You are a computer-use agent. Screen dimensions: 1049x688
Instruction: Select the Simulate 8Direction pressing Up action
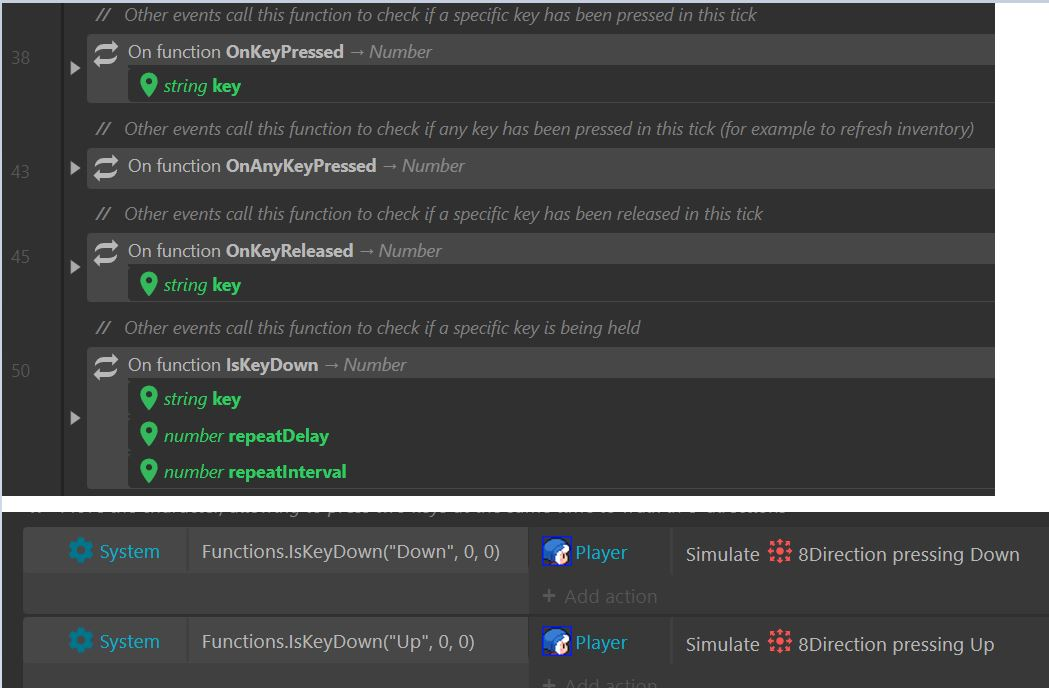840,644
